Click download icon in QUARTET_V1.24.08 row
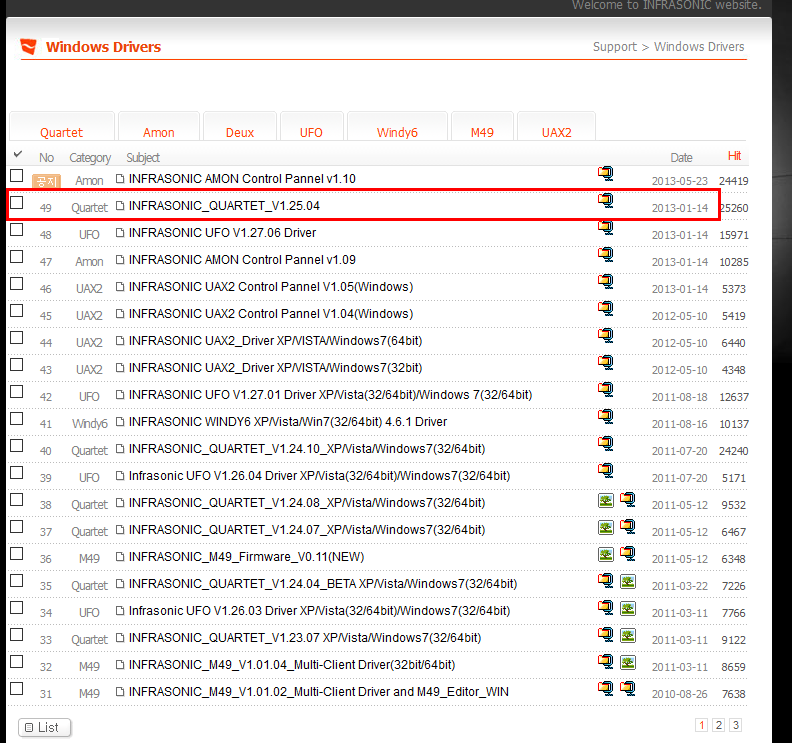 click(x=628, y=500)
